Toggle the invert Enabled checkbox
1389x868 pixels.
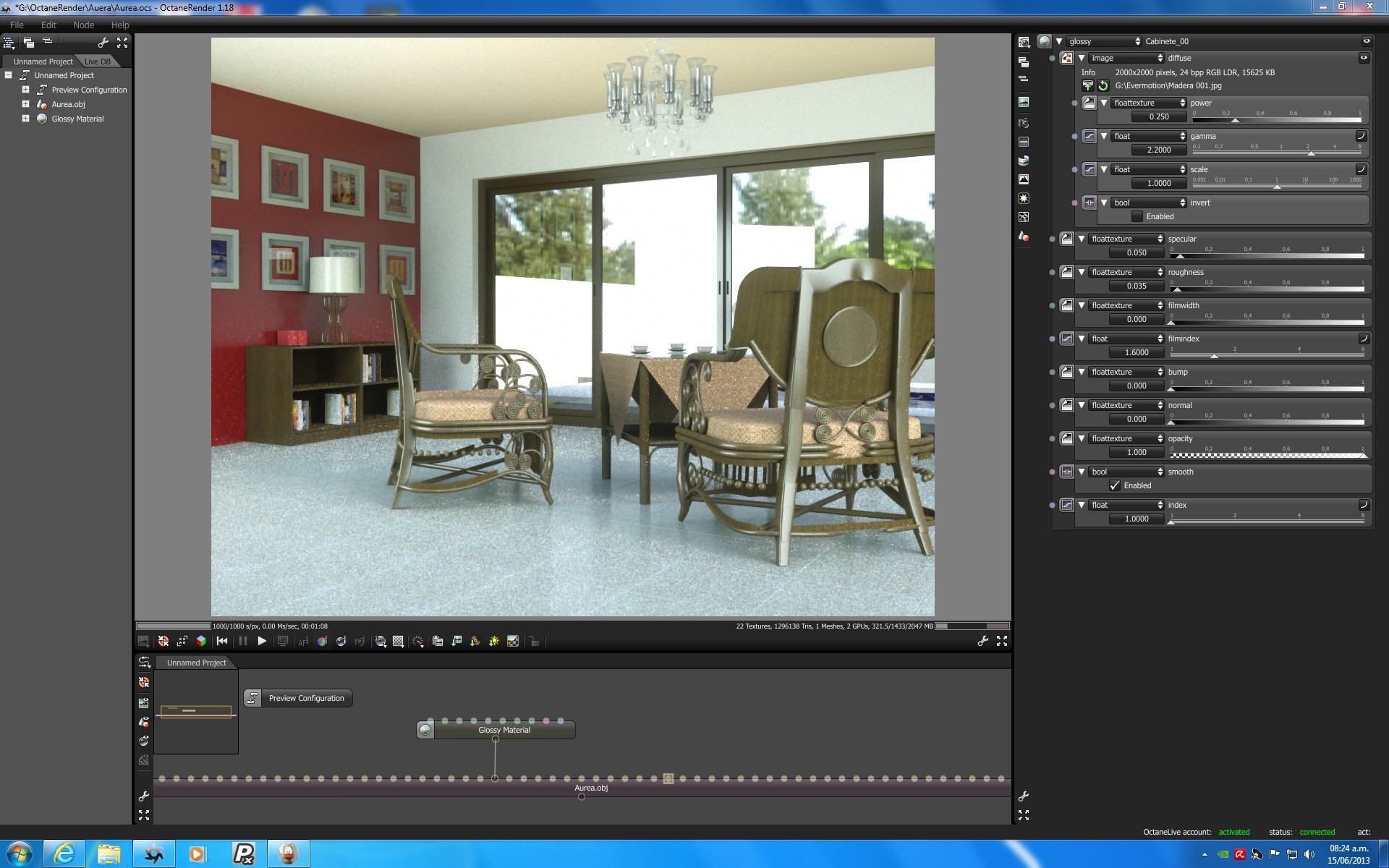coord(1137,216)
